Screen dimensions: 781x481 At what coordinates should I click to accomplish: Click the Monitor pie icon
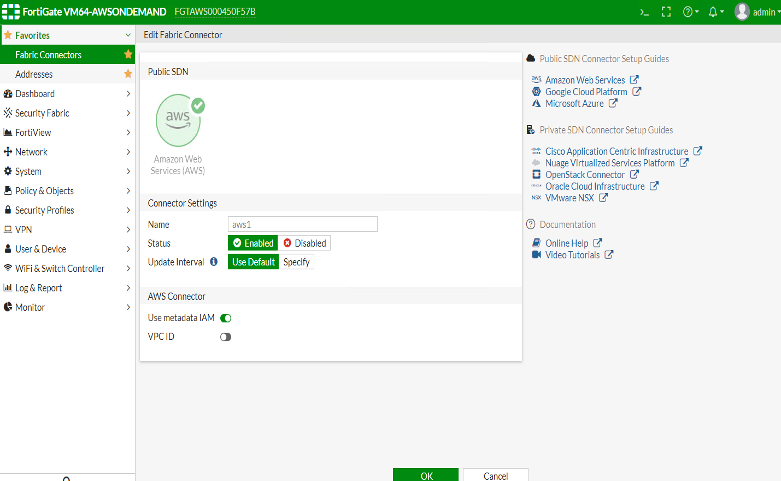coord(7,307)
